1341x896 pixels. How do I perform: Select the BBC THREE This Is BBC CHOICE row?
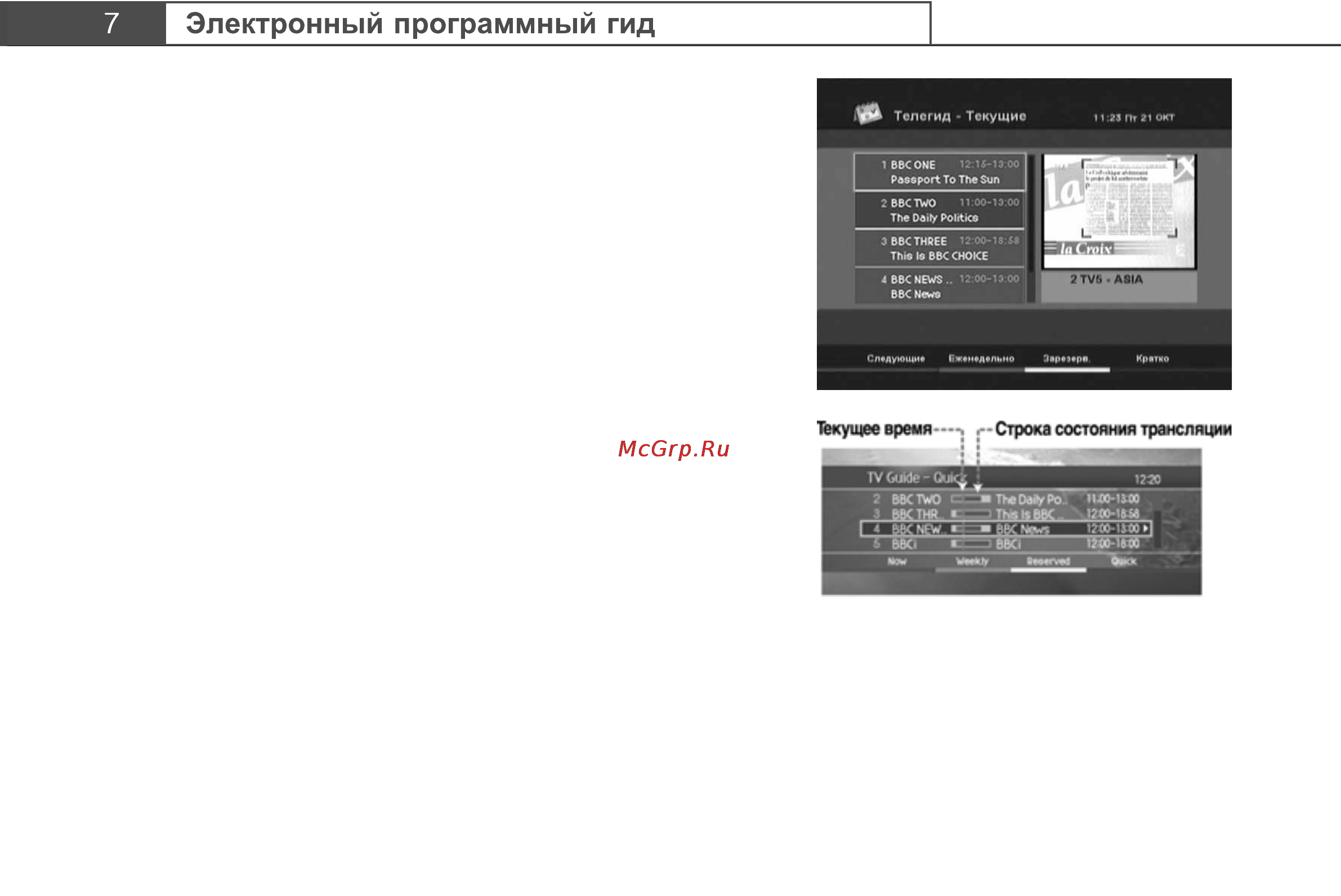point(940,249)
